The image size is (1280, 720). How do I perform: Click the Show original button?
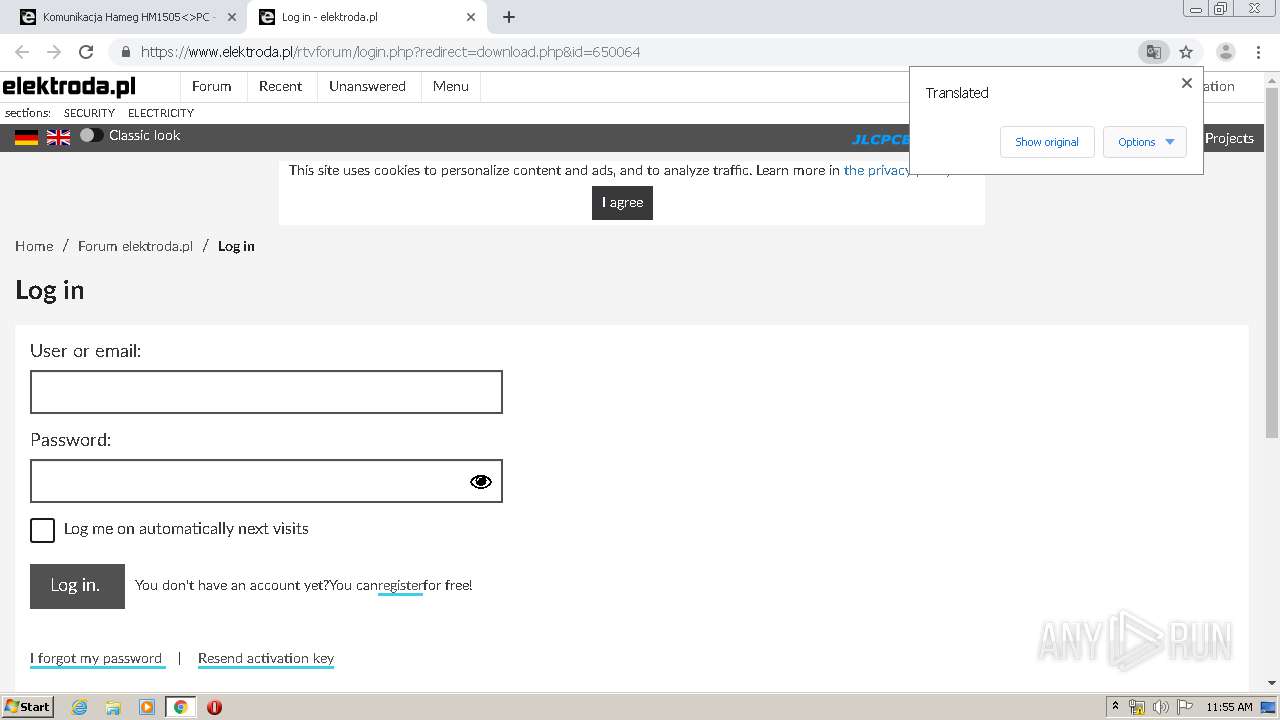(x=1047, y=142)
